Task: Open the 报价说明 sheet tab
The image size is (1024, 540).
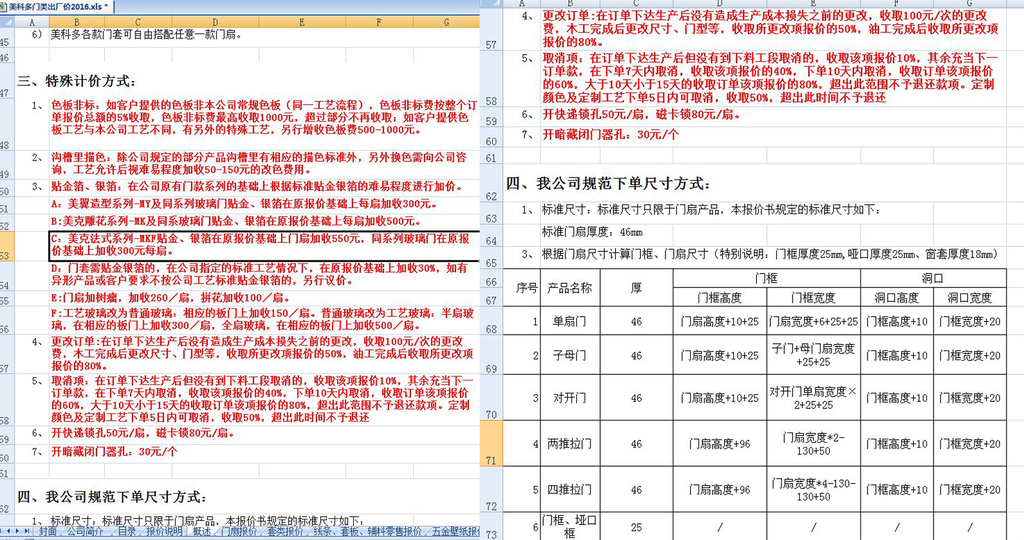Action: click(164, 532)
